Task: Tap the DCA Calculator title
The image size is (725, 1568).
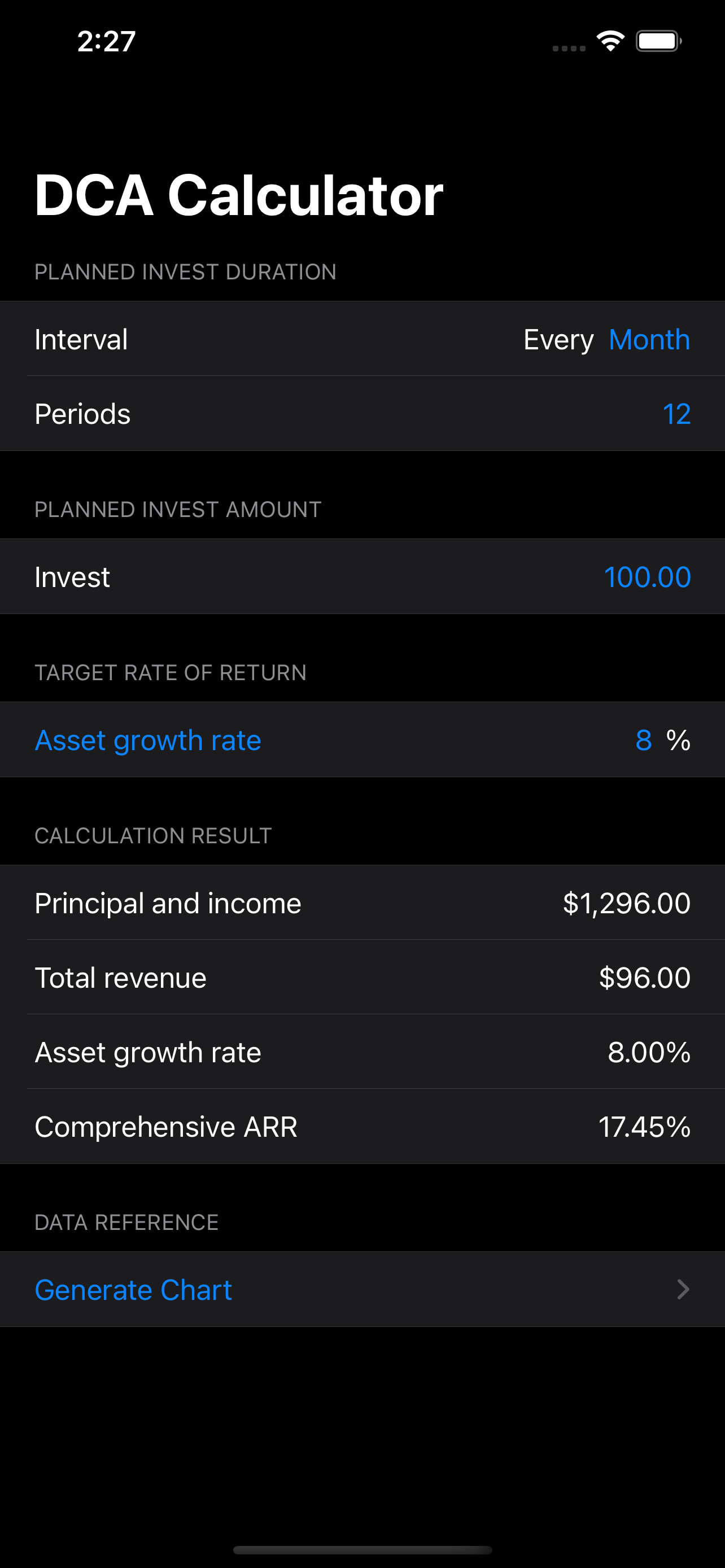Action: [239, 195]
